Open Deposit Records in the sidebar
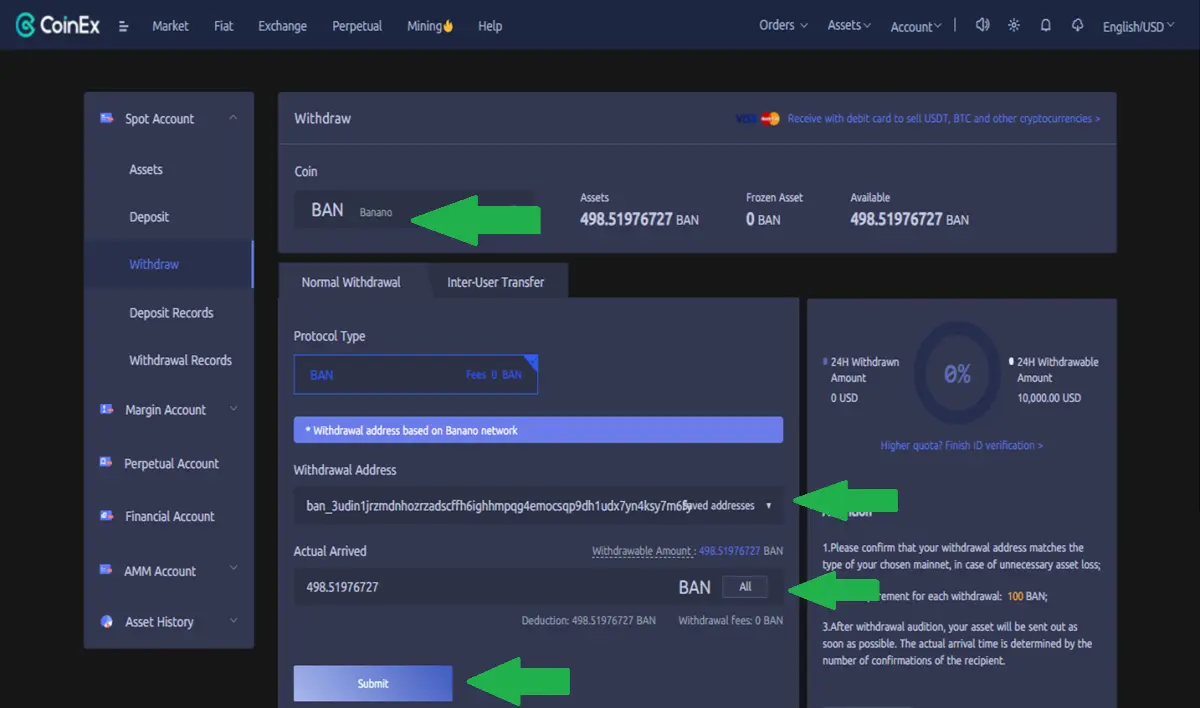Screen dimensions: 1200x708 (171, 312)
